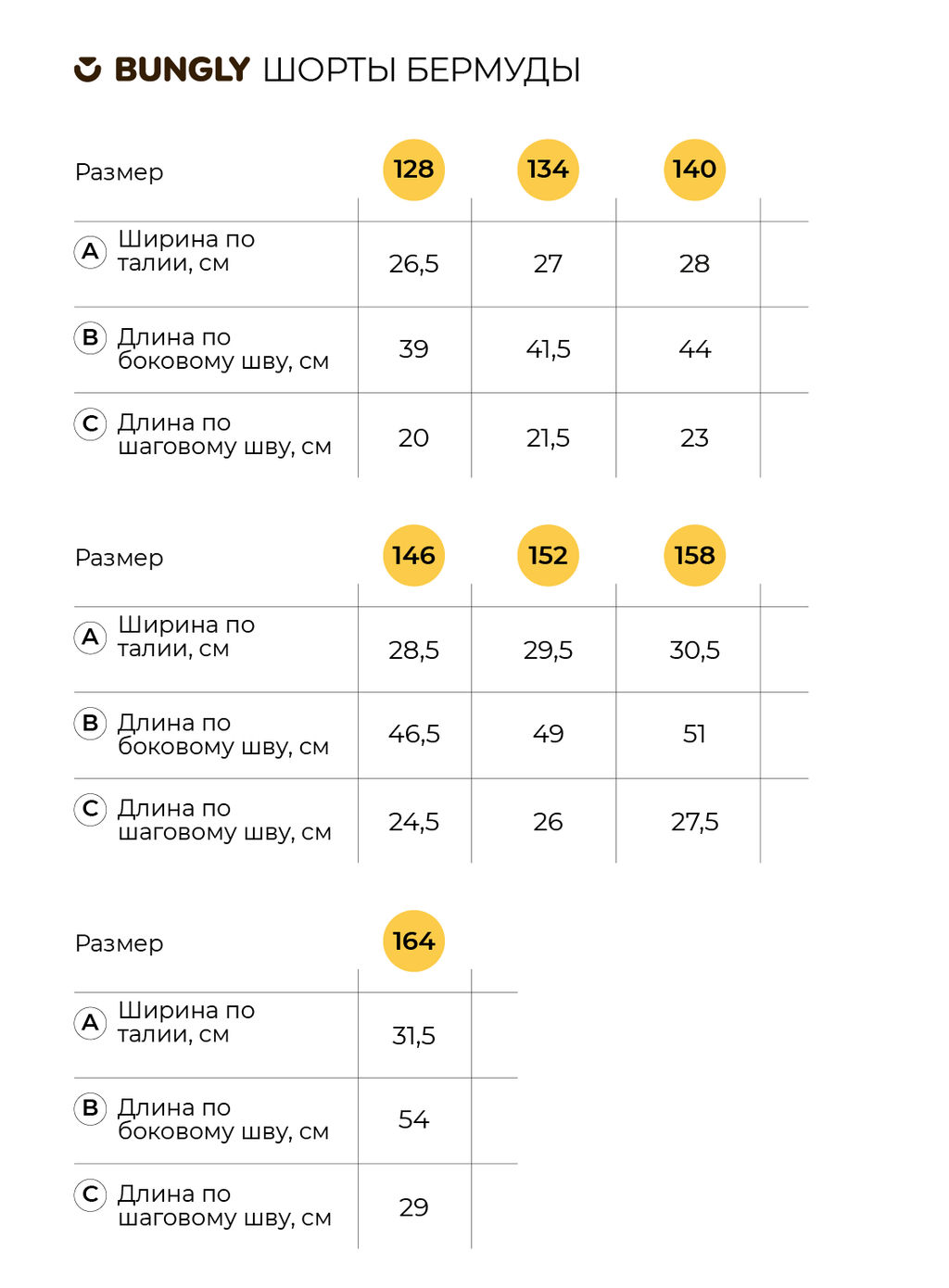The width and height of the screenshot is (949, 1288).
Task: Click the ШОРТЫ БЕРМУДЫ title text
Action: 422,70
